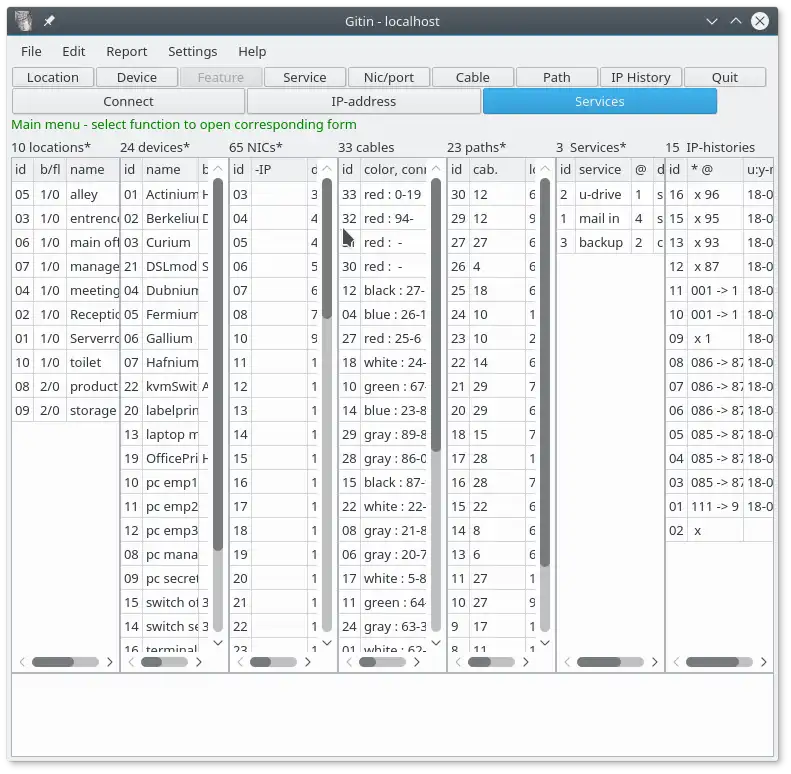Select the 'backup' service row
The image size is (791, 774).
click(x=610, y=243)
